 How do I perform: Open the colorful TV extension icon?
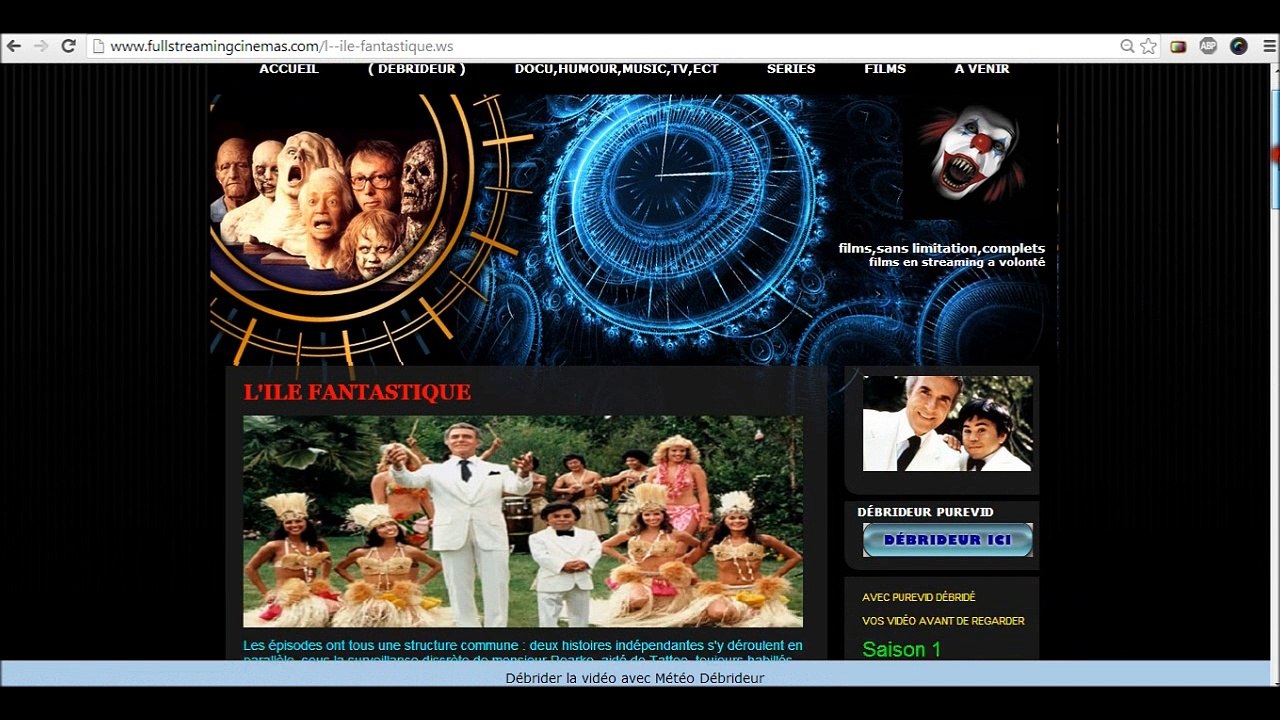(x=1178, y=46)
